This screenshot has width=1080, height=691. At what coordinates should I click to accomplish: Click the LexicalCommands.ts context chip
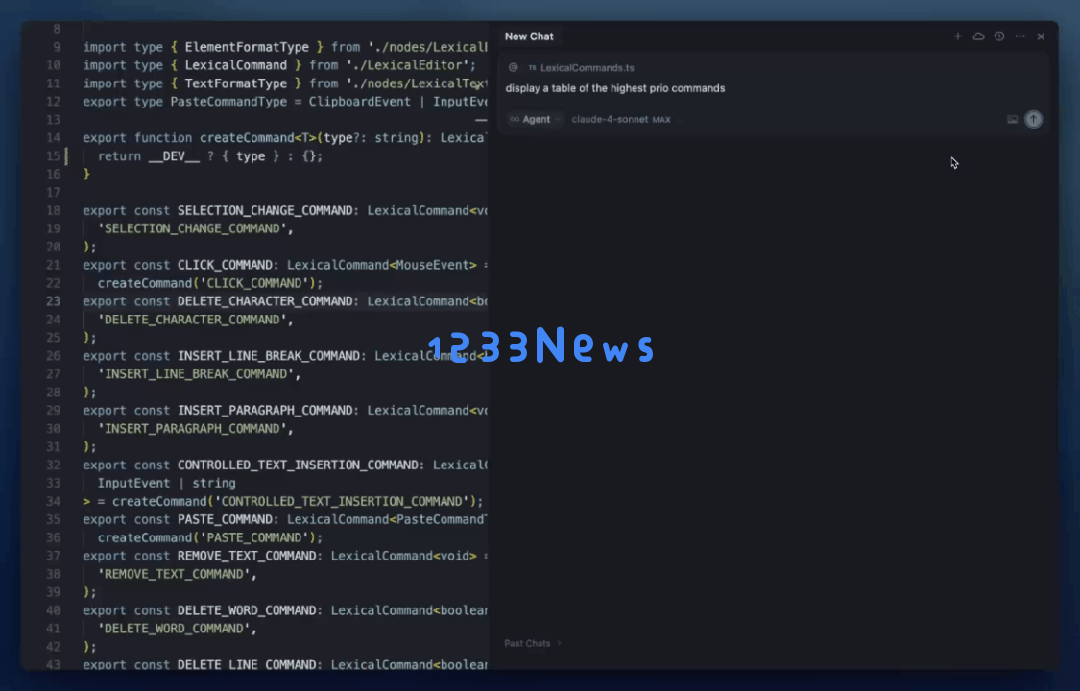pyautogui.click(x=581, y=68)
